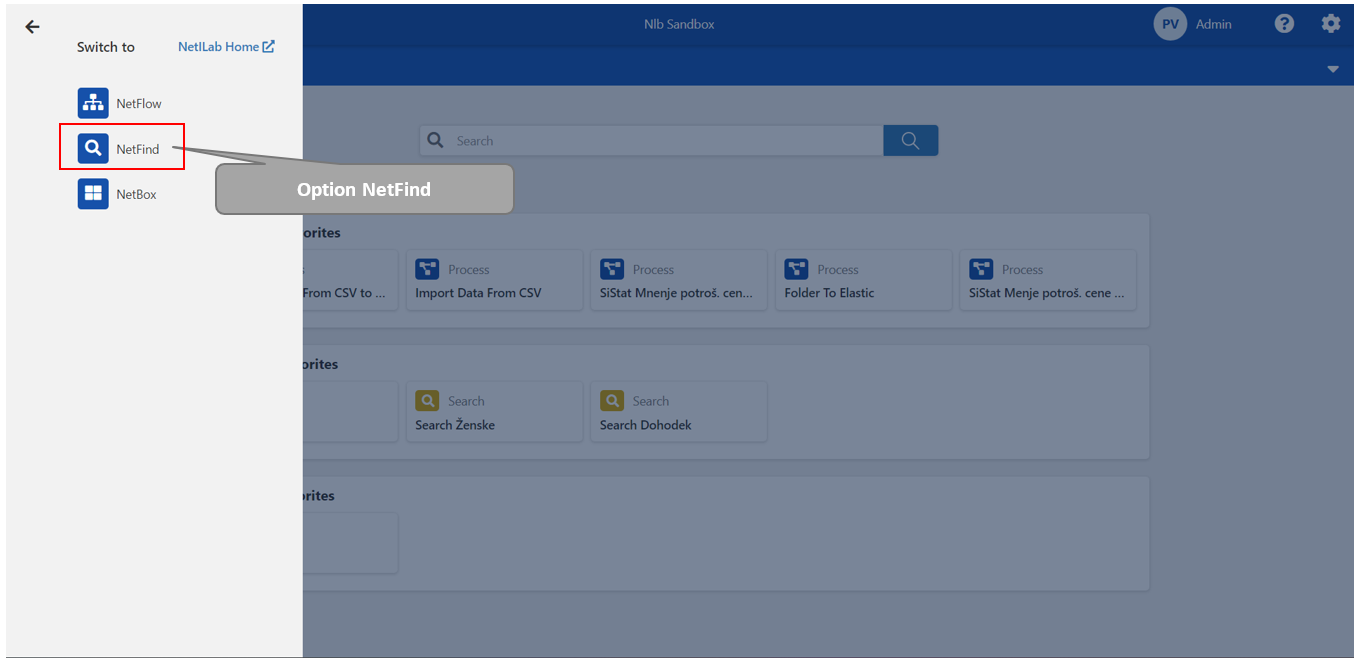Open the Search Dohodek favorite
The image size is (1360, 661).
point(678,412)
